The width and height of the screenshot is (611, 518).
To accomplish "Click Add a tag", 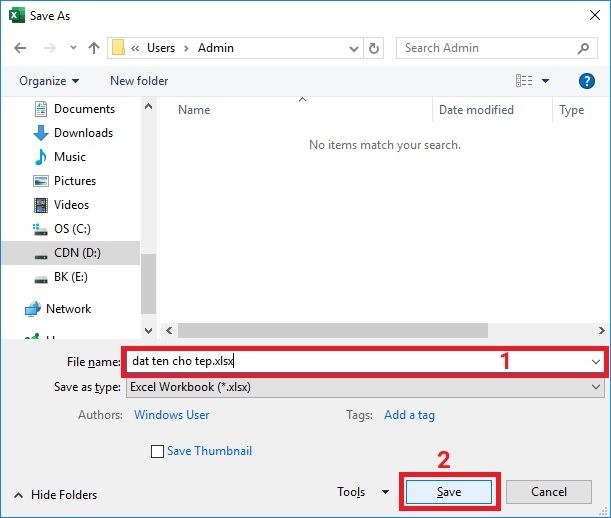I will pos(409,415).
